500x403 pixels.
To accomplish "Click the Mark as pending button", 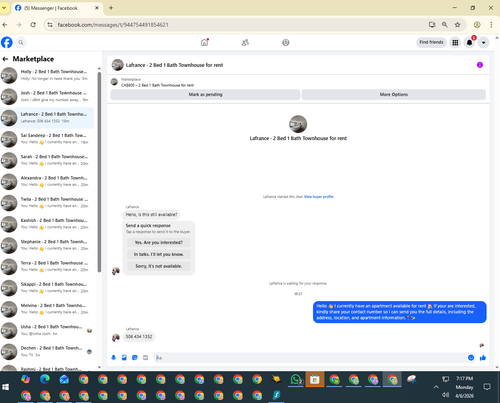I will pos(205,94).
